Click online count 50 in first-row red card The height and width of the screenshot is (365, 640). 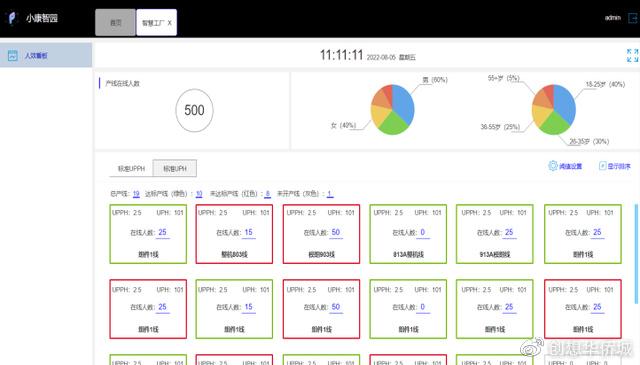(336, 232)
